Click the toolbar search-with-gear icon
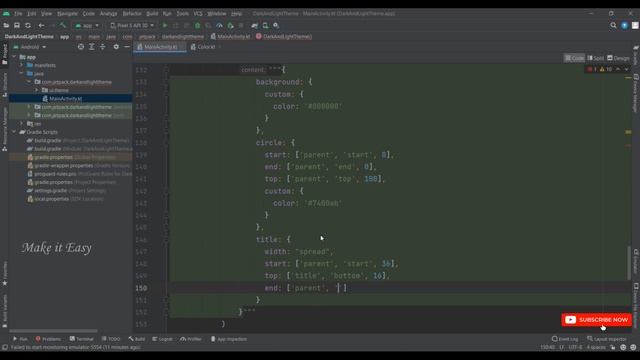640x360 pixels. pyautogui.click(x=276, y=25)
